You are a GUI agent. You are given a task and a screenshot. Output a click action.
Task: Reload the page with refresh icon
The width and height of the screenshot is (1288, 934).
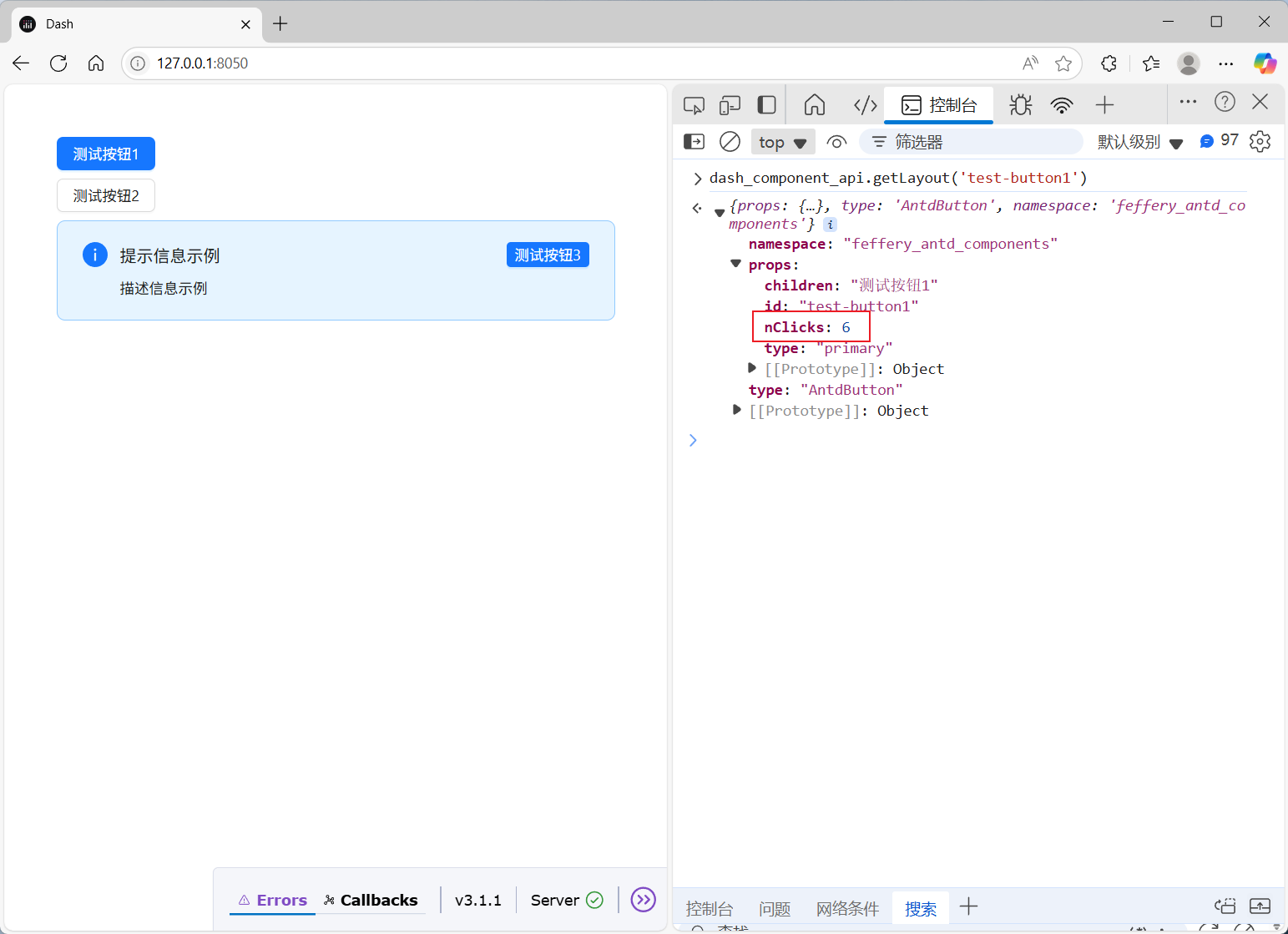tap(58, 63)
